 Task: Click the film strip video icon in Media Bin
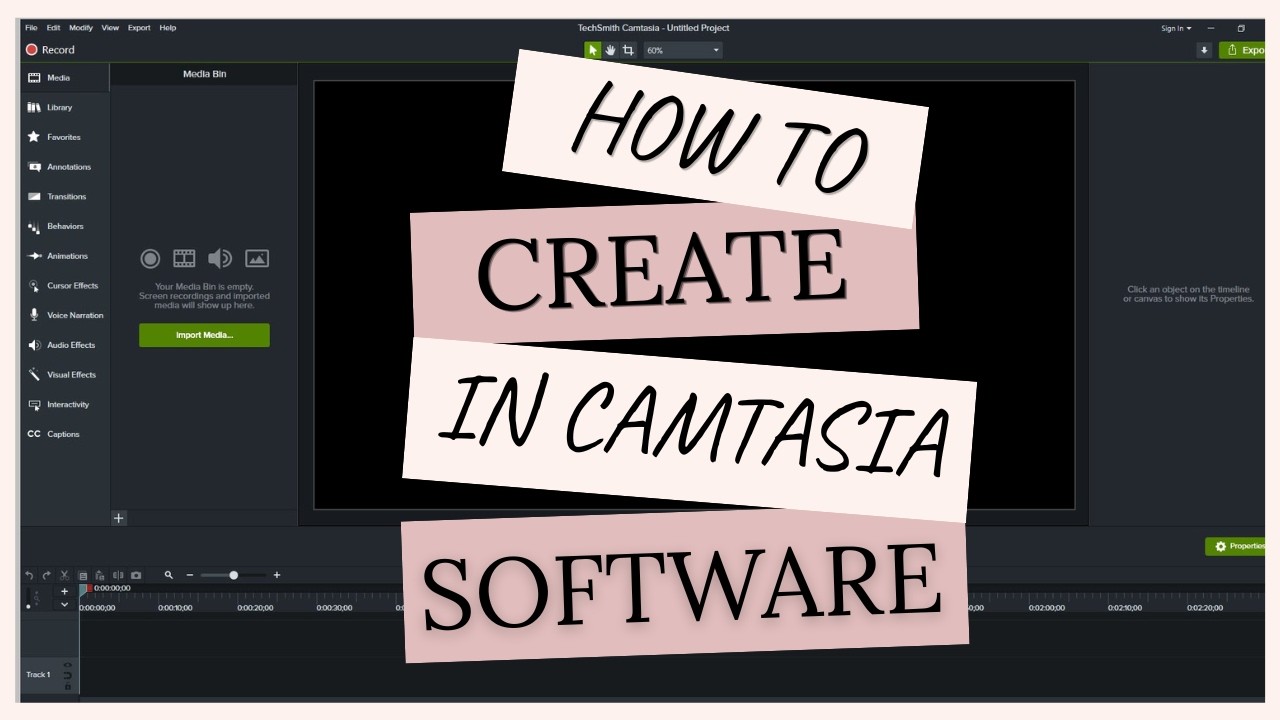point(184,259)
